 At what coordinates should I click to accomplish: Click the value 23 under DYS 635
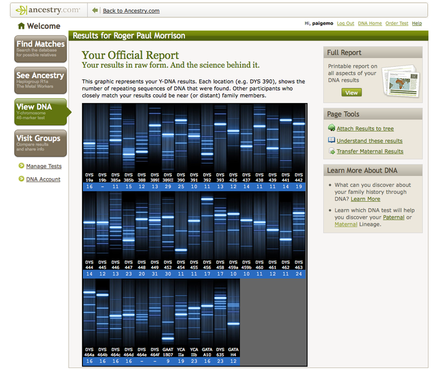pos(220,361)
